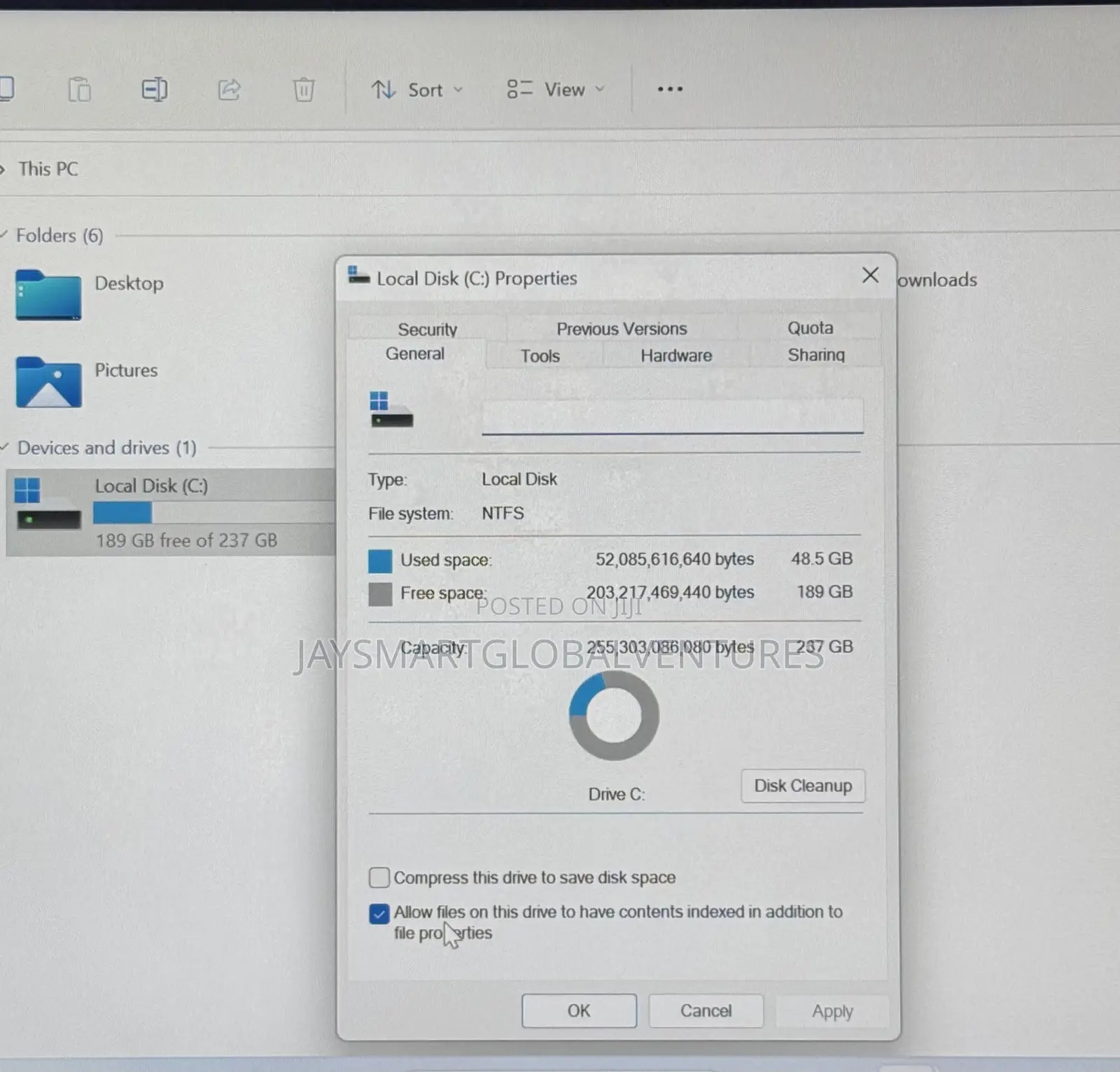The height and width of the screenshot is (1072, 1120).
Task: Open the Tools tab
Action: [540, 355]
